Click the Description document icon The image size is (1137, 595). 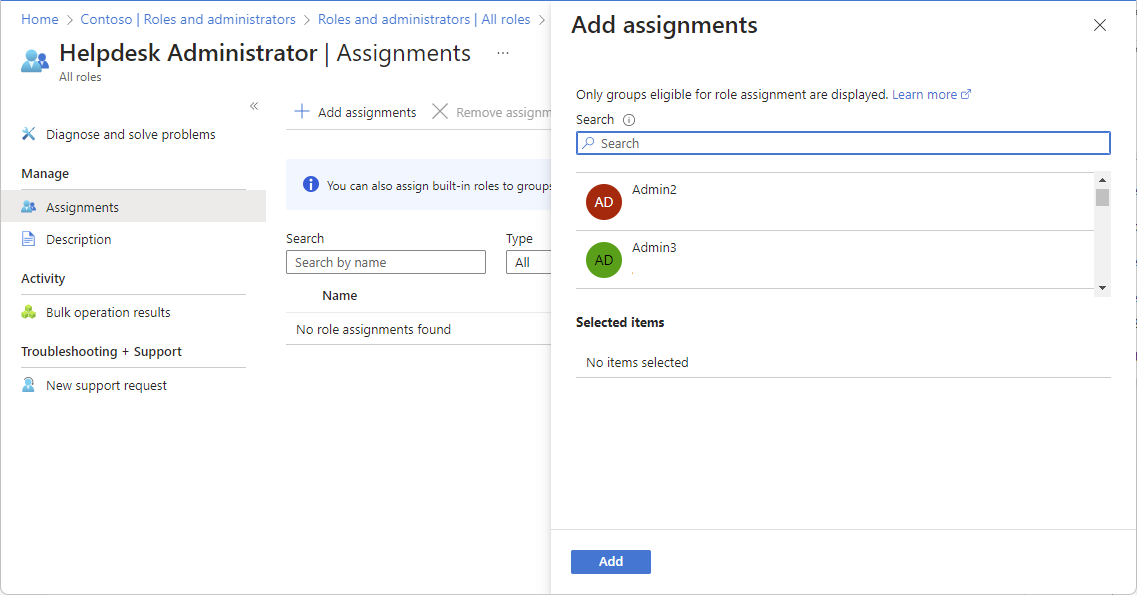[28, 239]
